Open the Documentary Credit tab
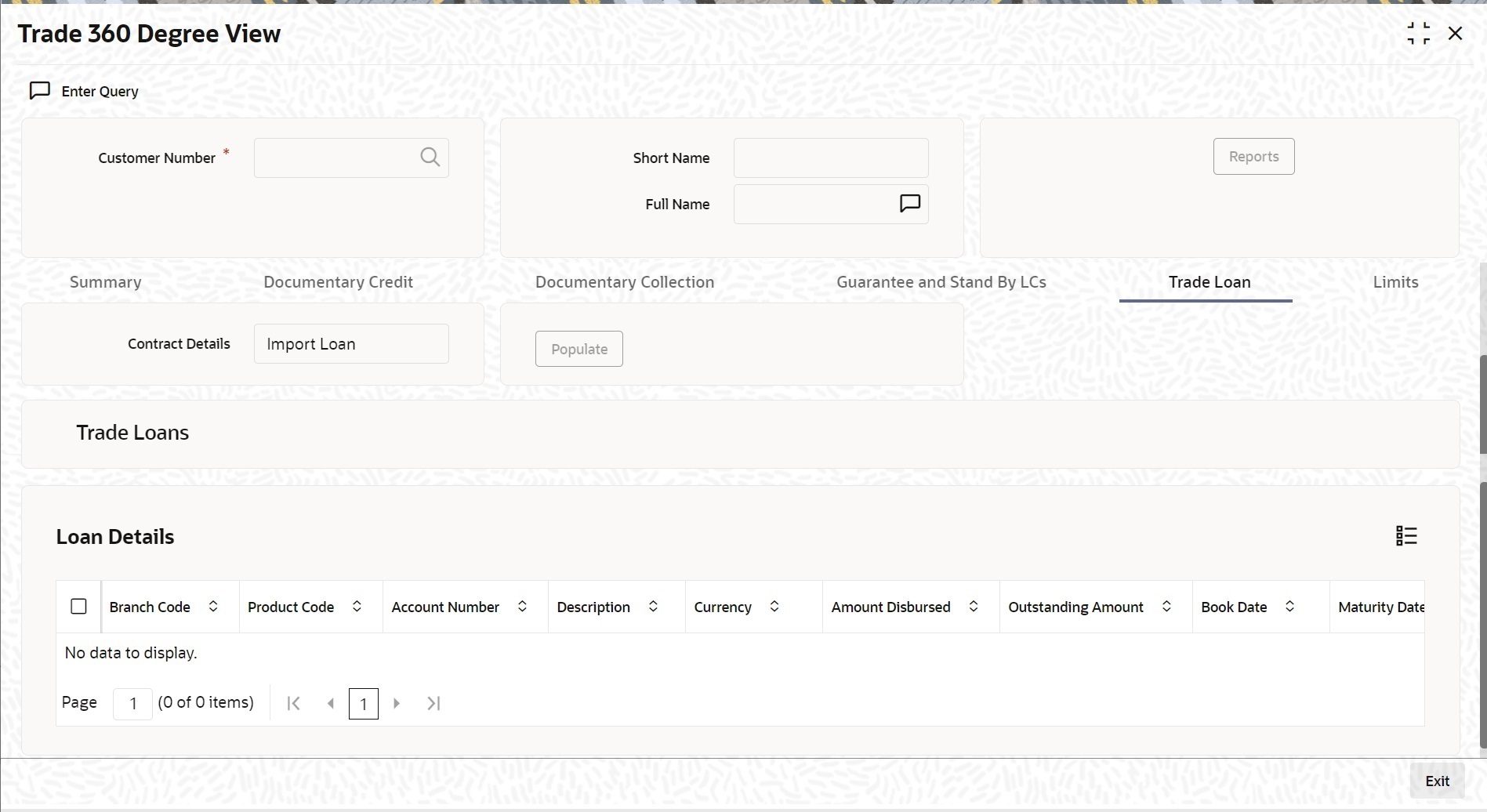The width and height of the screenshot is (1487, 812). click(339, 282)
